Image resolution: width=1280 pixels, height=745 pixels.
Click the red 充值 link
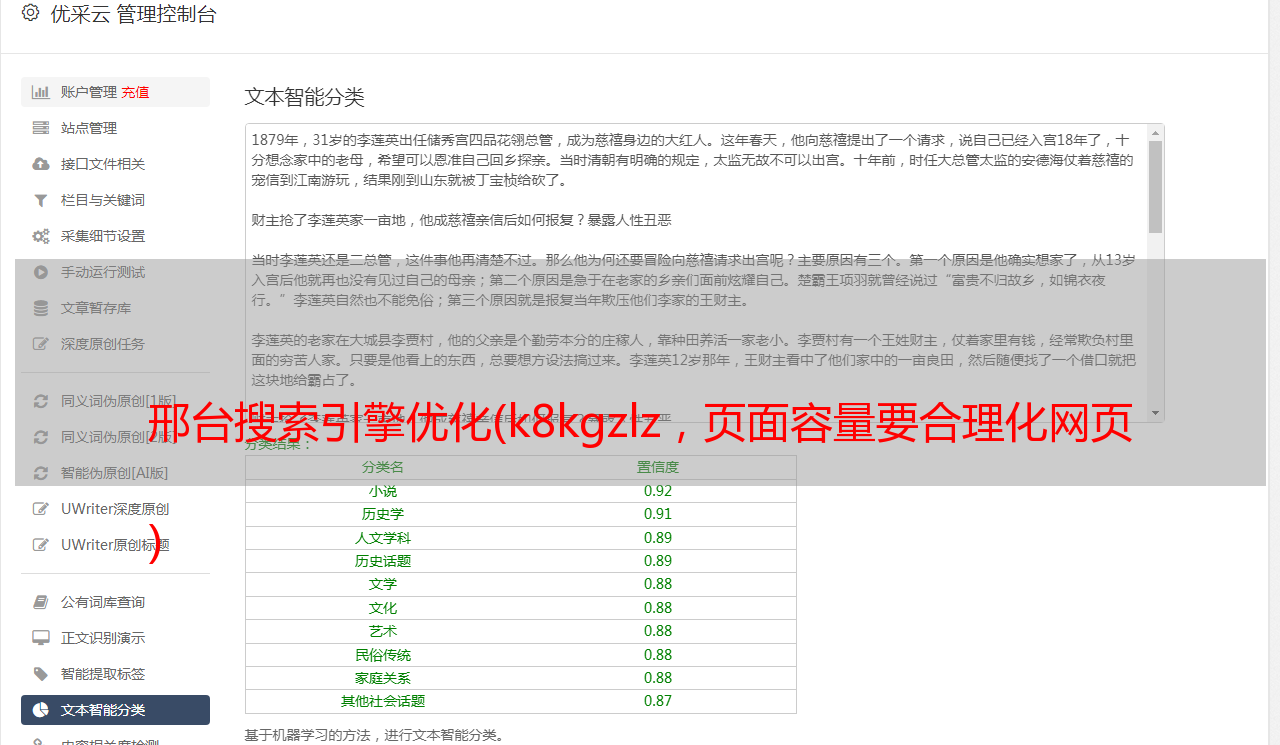coord(135,92)
